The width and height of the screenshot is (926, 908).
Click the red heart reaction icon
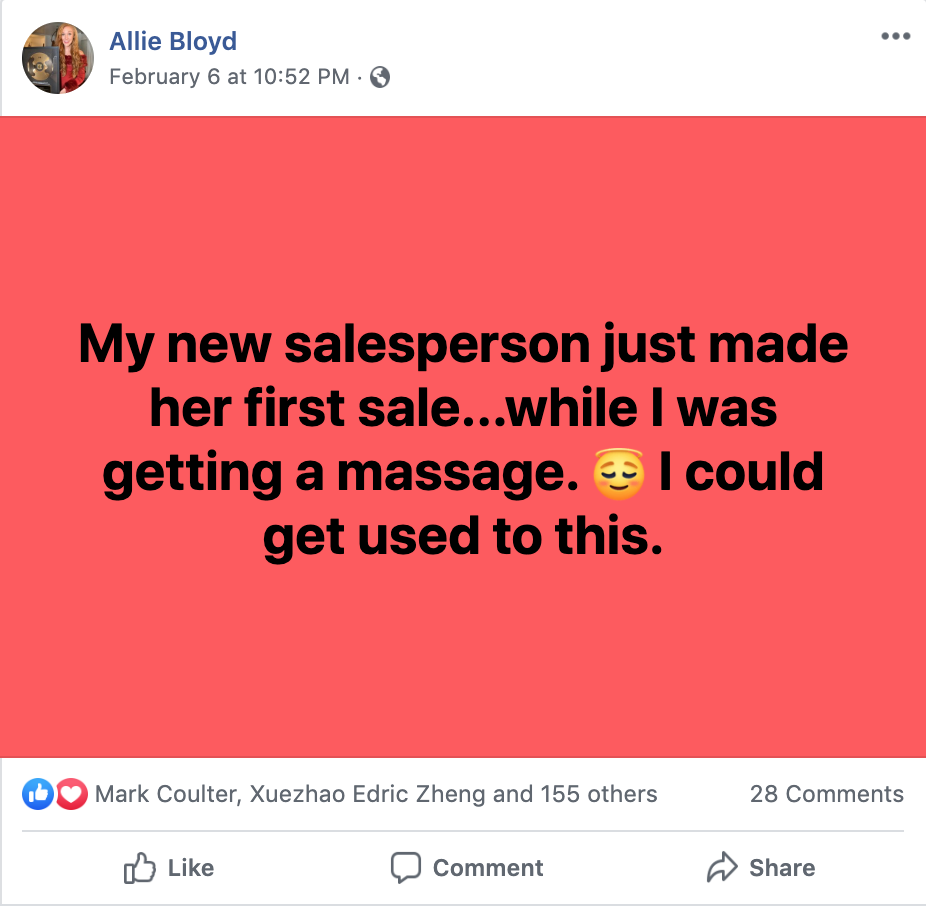pyautogui.click(x=72, y=795)
